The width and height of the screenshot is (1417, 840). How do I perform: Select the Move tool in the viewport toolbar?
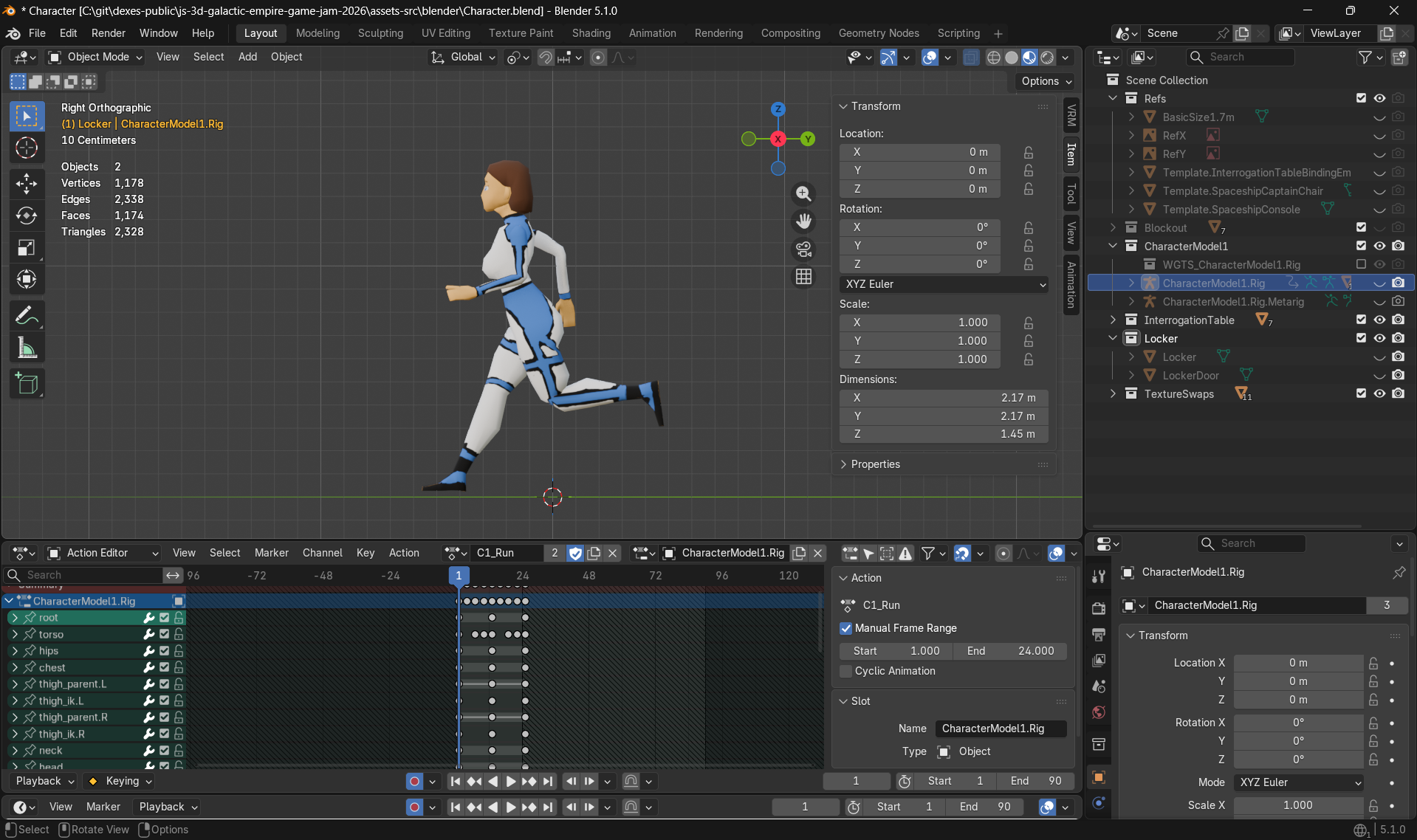click(x=27, y=184)
